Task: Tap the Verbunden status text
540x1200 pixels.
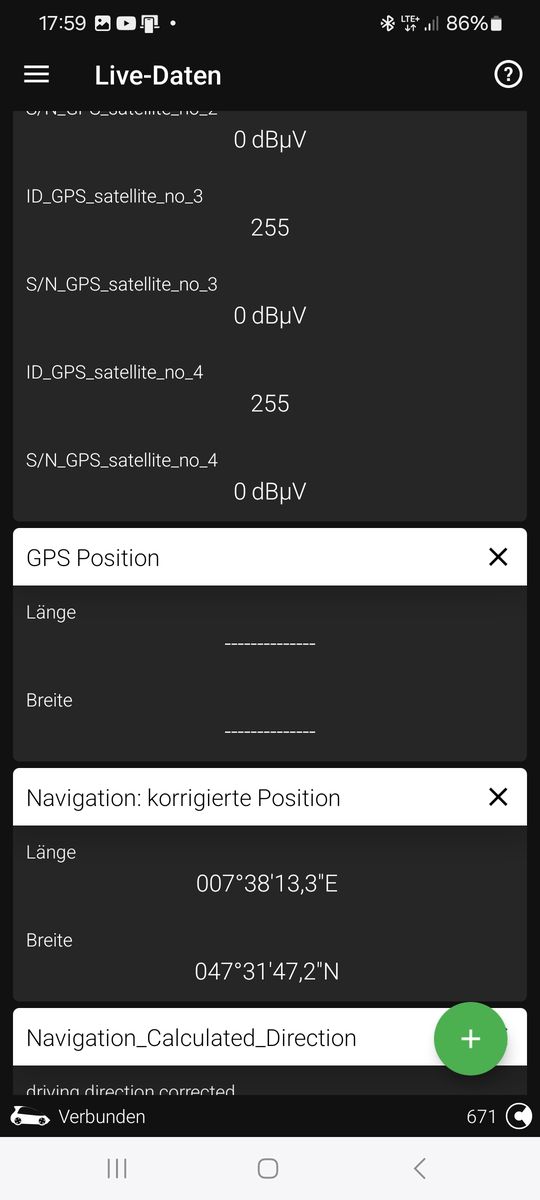Action: (x=102, y=1117)
